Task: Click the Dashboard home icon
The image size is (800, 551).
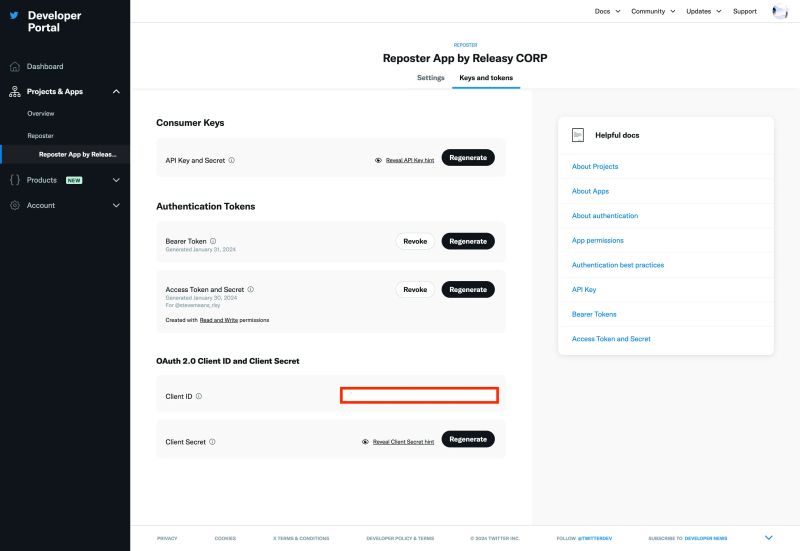Action: tap(15, 66)
